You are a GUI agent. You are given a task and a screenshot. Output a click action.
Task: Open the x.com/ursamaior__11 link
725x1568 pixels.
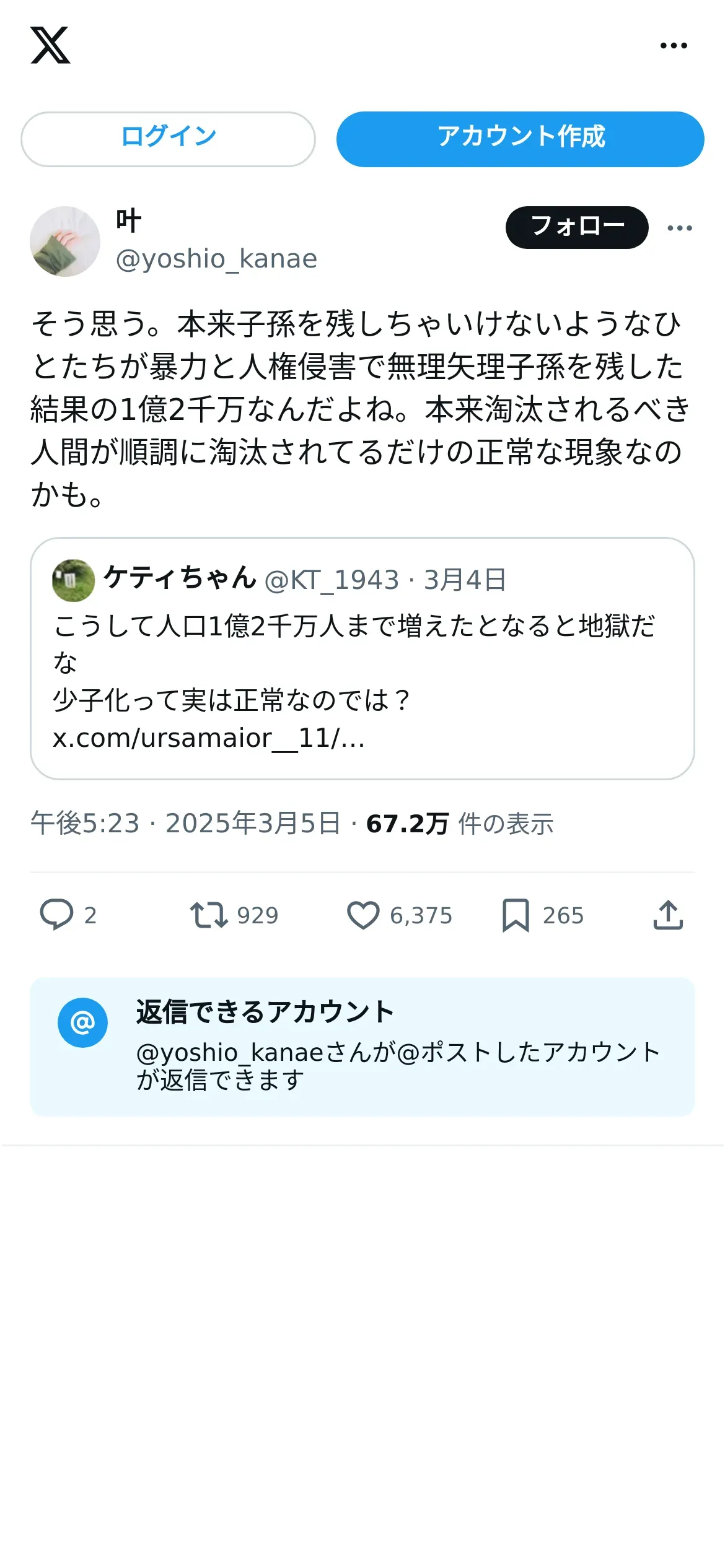[x=208, y=738]
